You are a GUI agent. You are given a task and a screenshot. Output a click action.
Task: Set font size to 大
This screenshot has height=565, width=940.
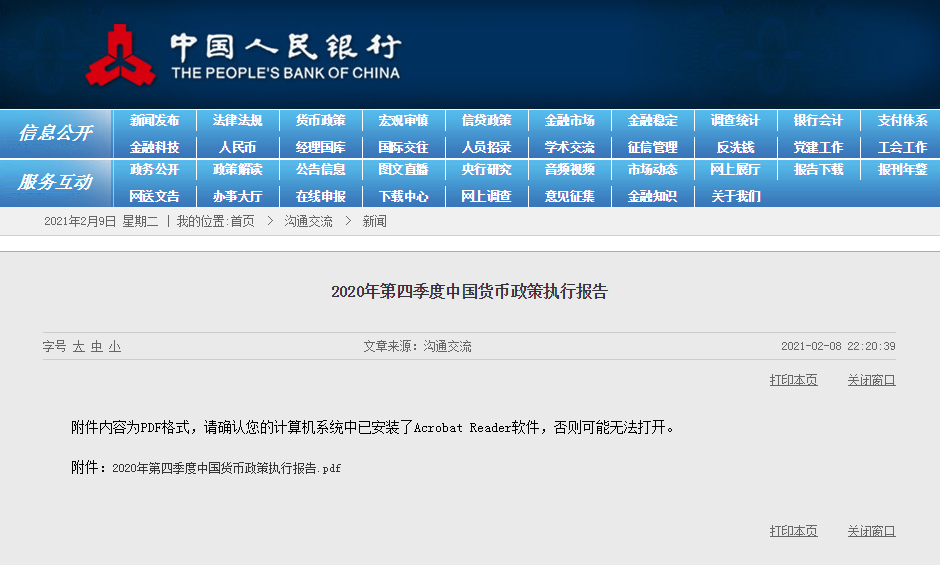pyautogui.click(x=78, y=347)
